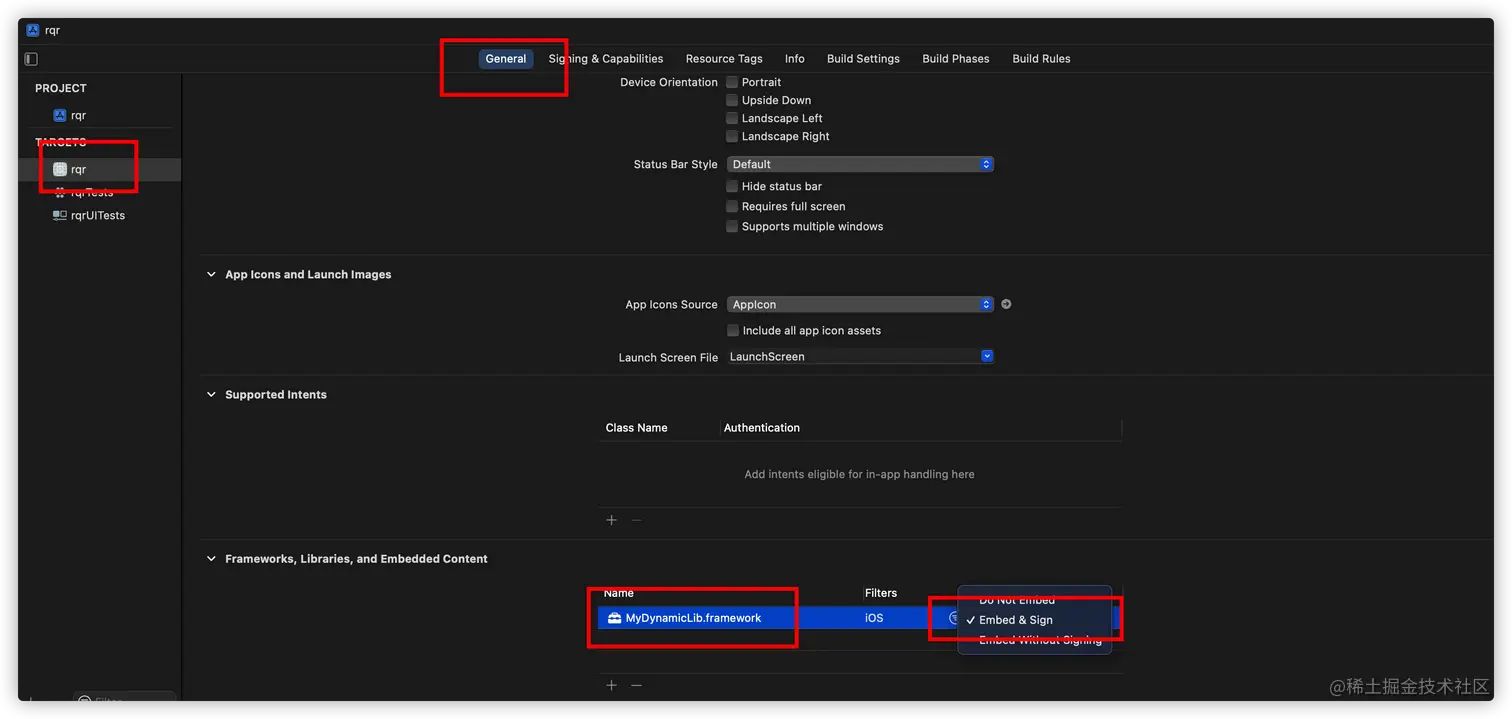Check Include all app icon assets

click(733, 330)
